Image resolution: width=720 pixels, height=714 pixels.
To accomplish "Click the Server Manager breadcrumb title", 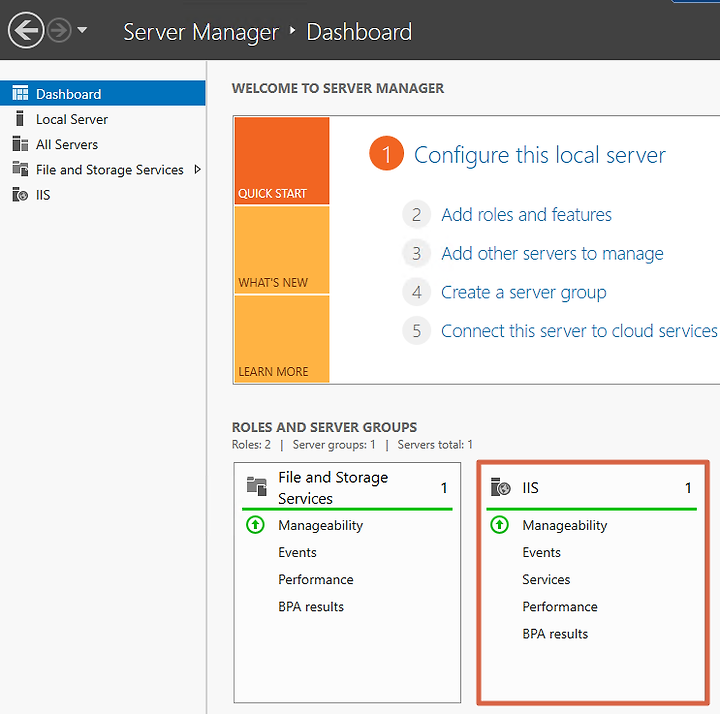I will click(x=201, y=32).
